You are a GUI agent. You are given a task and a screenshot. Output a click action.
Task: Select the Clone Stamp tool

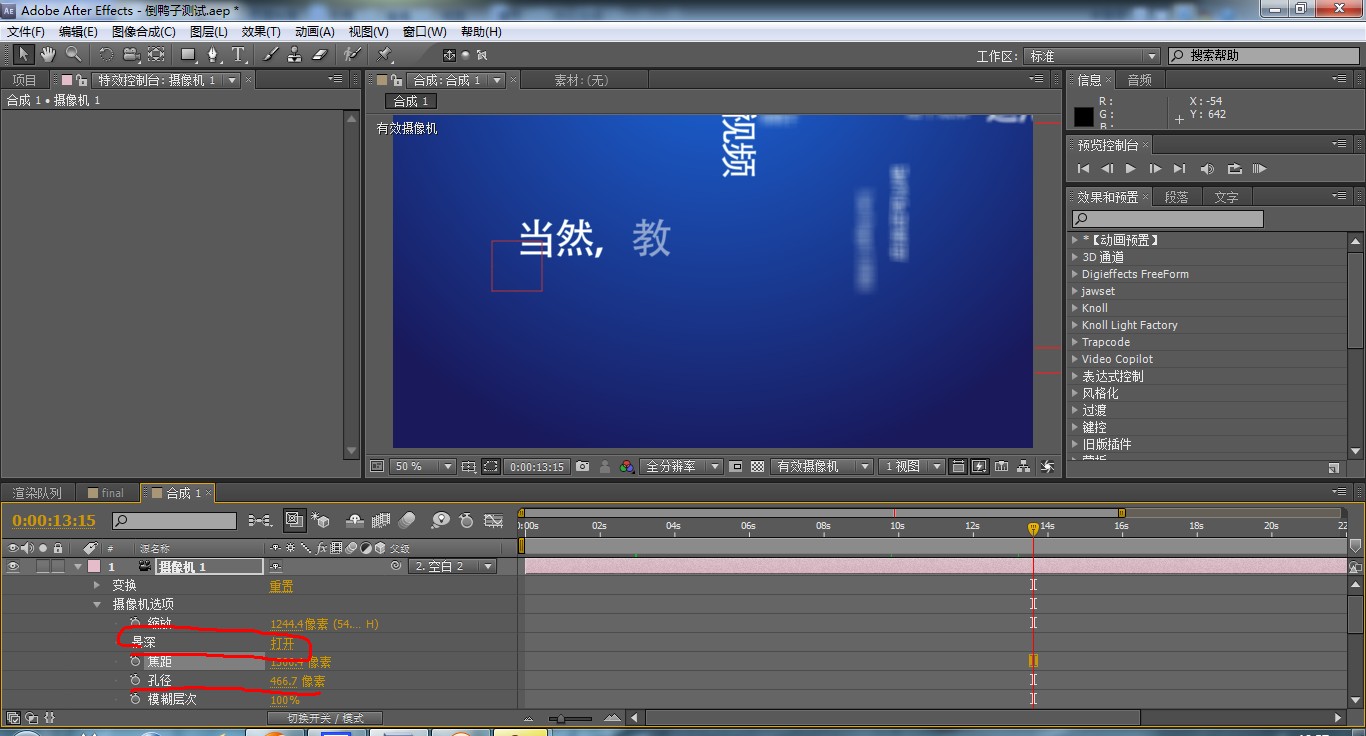[295, 54]
